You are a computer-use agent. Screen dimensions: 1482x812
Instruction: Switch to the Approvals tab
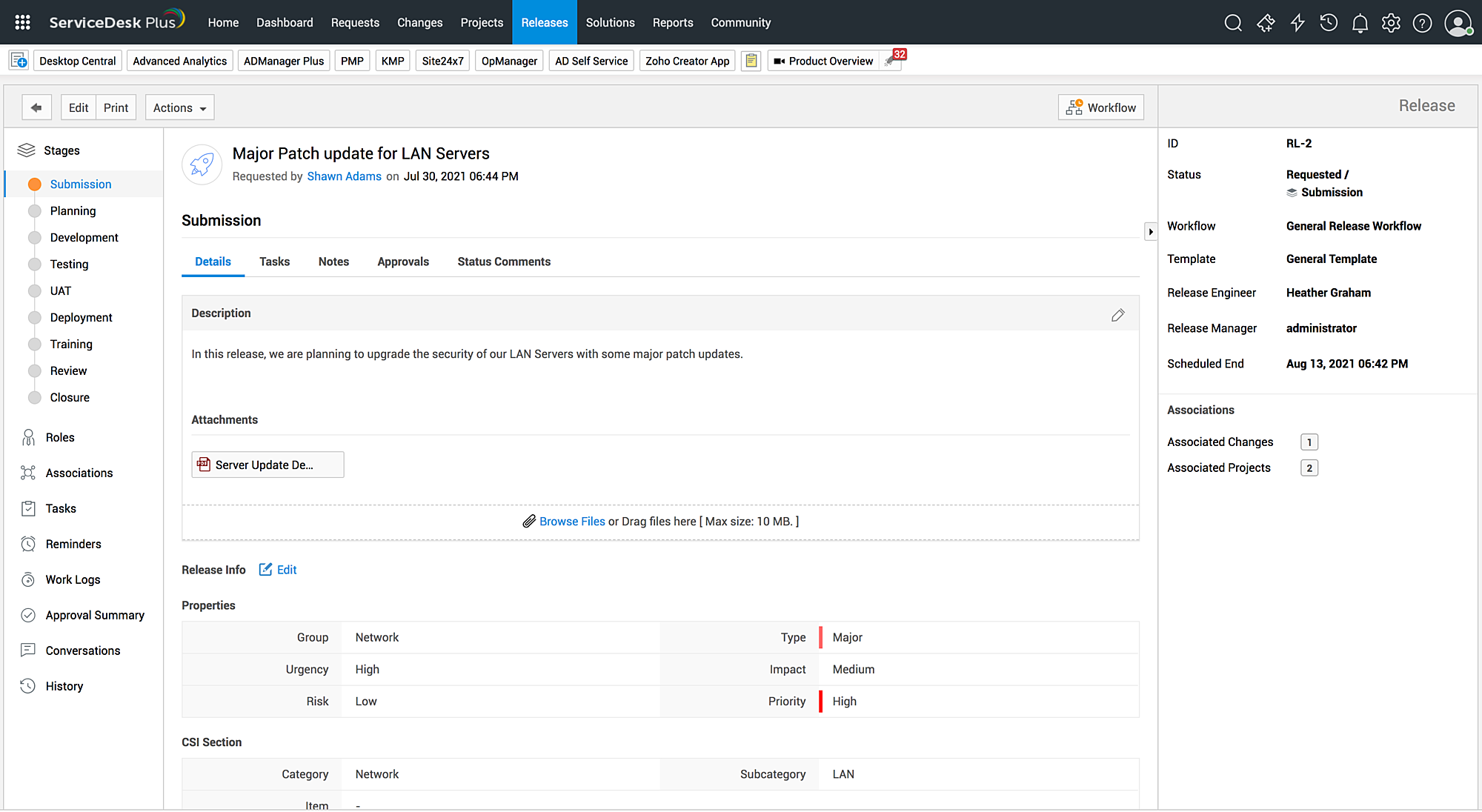point(402,262)
